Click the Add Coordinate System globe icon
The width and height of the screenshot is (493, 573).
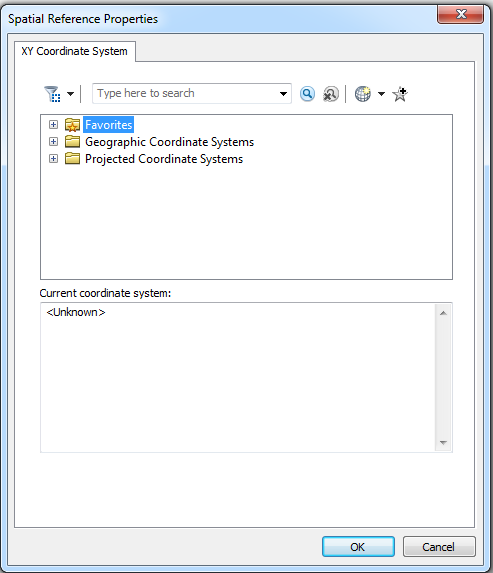[x=363, y=94]
